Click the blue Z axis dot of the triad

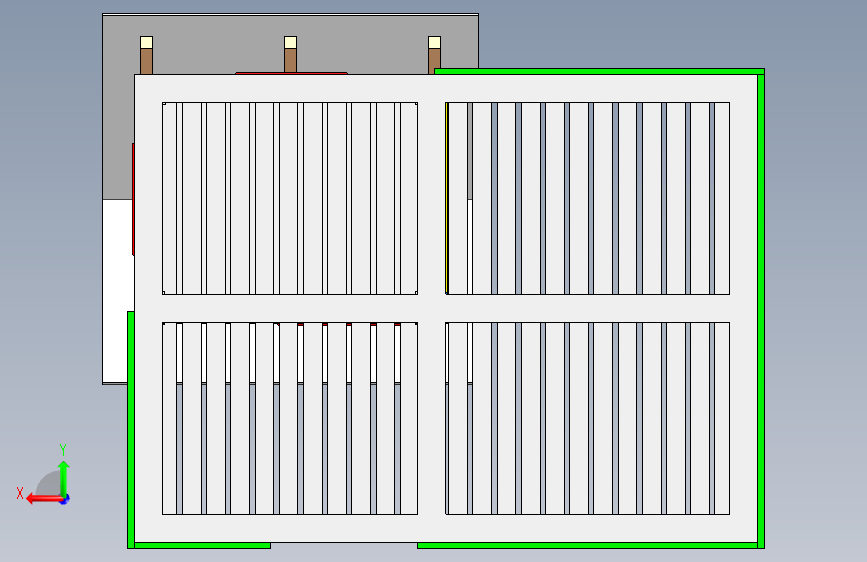65,500
